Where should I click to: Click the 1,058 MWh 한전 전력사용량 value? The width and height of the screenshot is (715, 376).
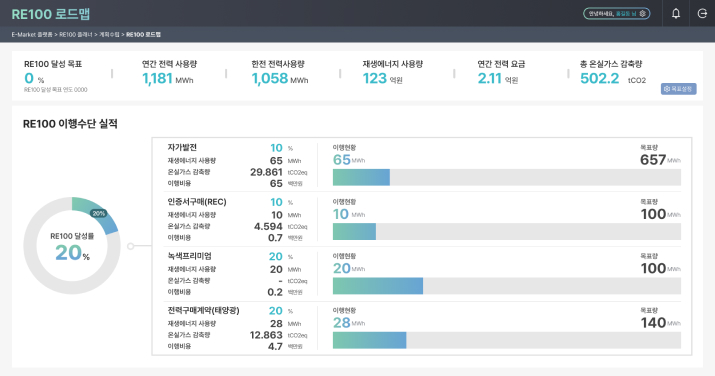[x=280, y=79]
